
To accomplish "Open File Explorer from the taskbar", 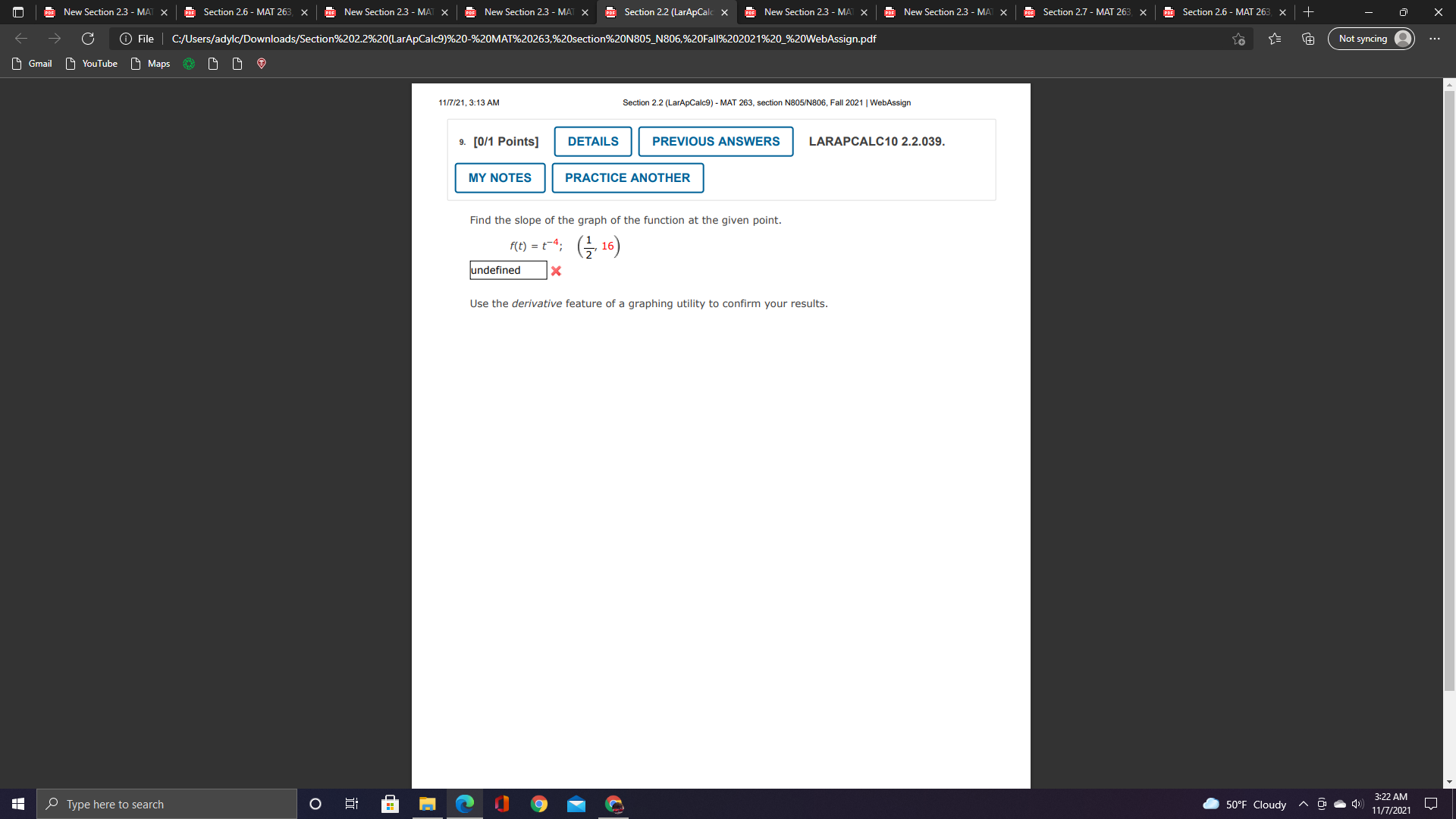I will point(427,804).
